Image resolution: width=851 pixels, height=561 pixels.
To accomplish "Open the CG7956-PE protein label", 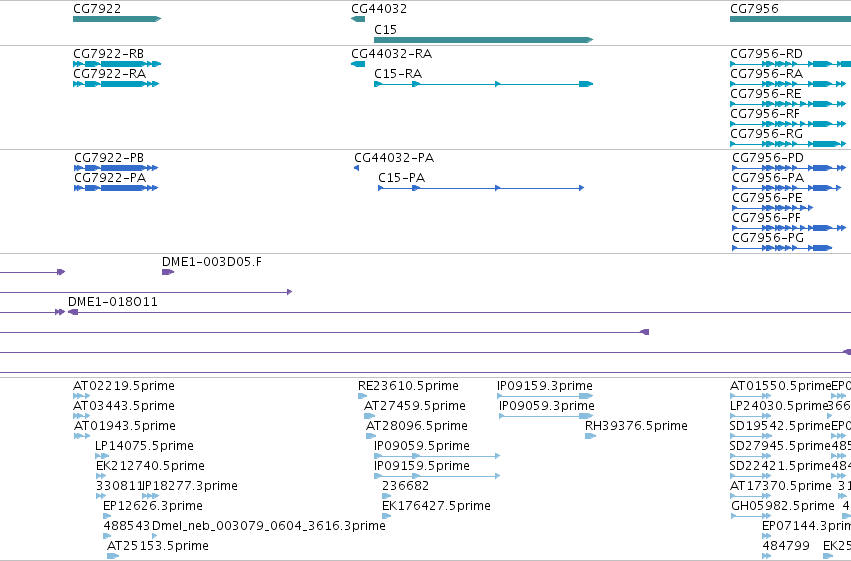I will pyautogui.click(x=767, y=198).
